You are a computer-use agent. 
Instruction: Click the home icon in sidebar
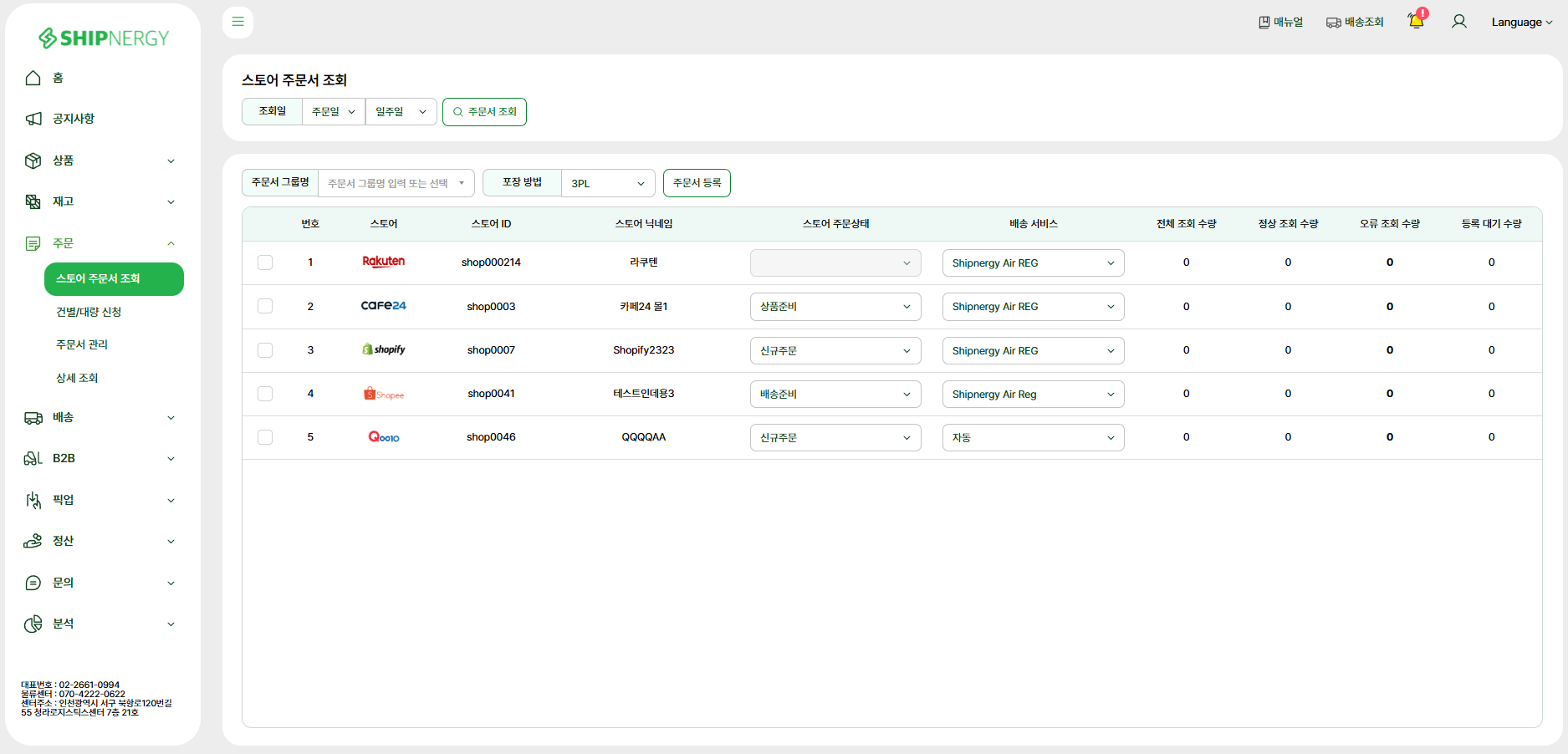[33, 78]
